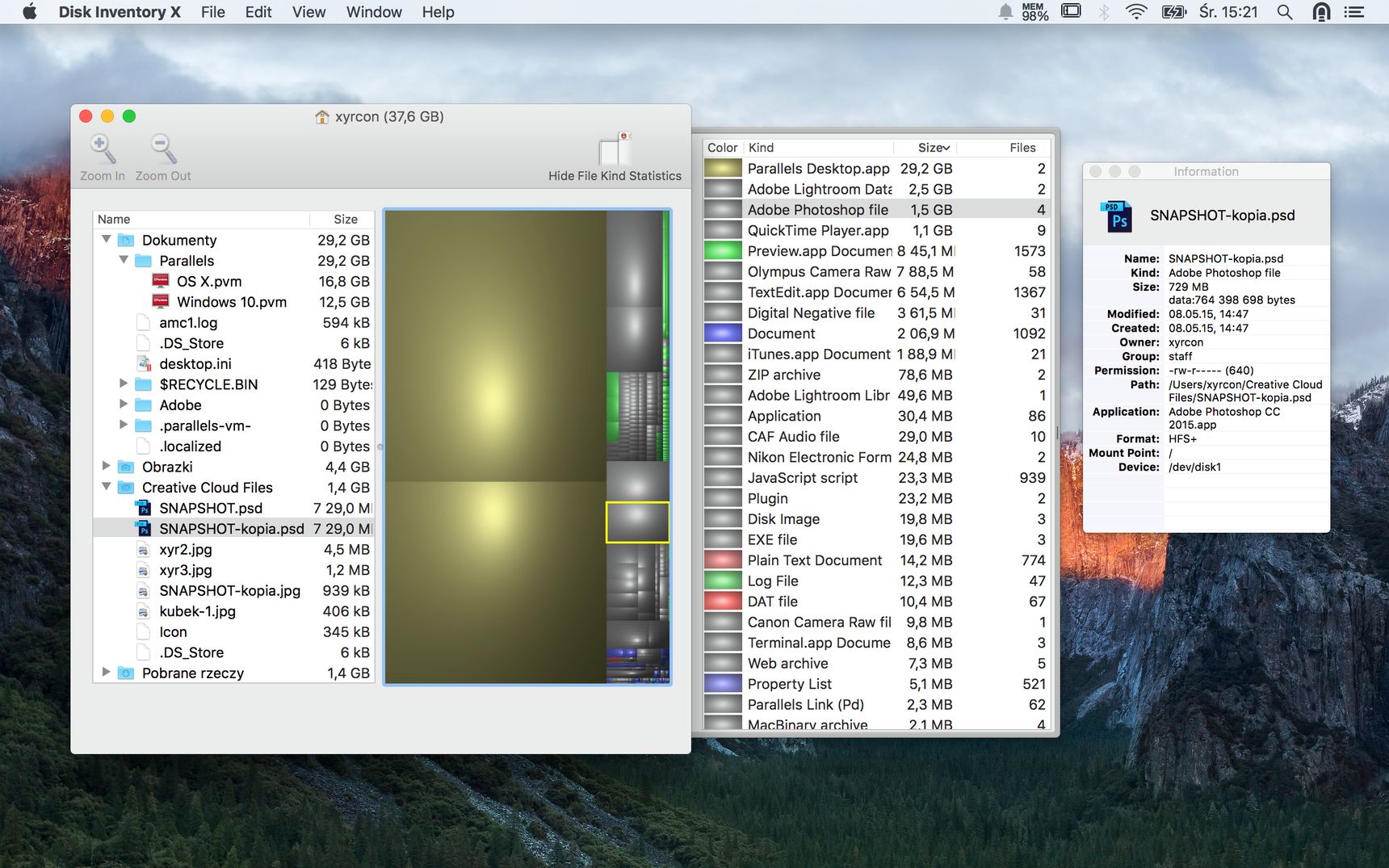Expand the Obrazki folder
Screen dimensions: 1389x868
[107, 466]
